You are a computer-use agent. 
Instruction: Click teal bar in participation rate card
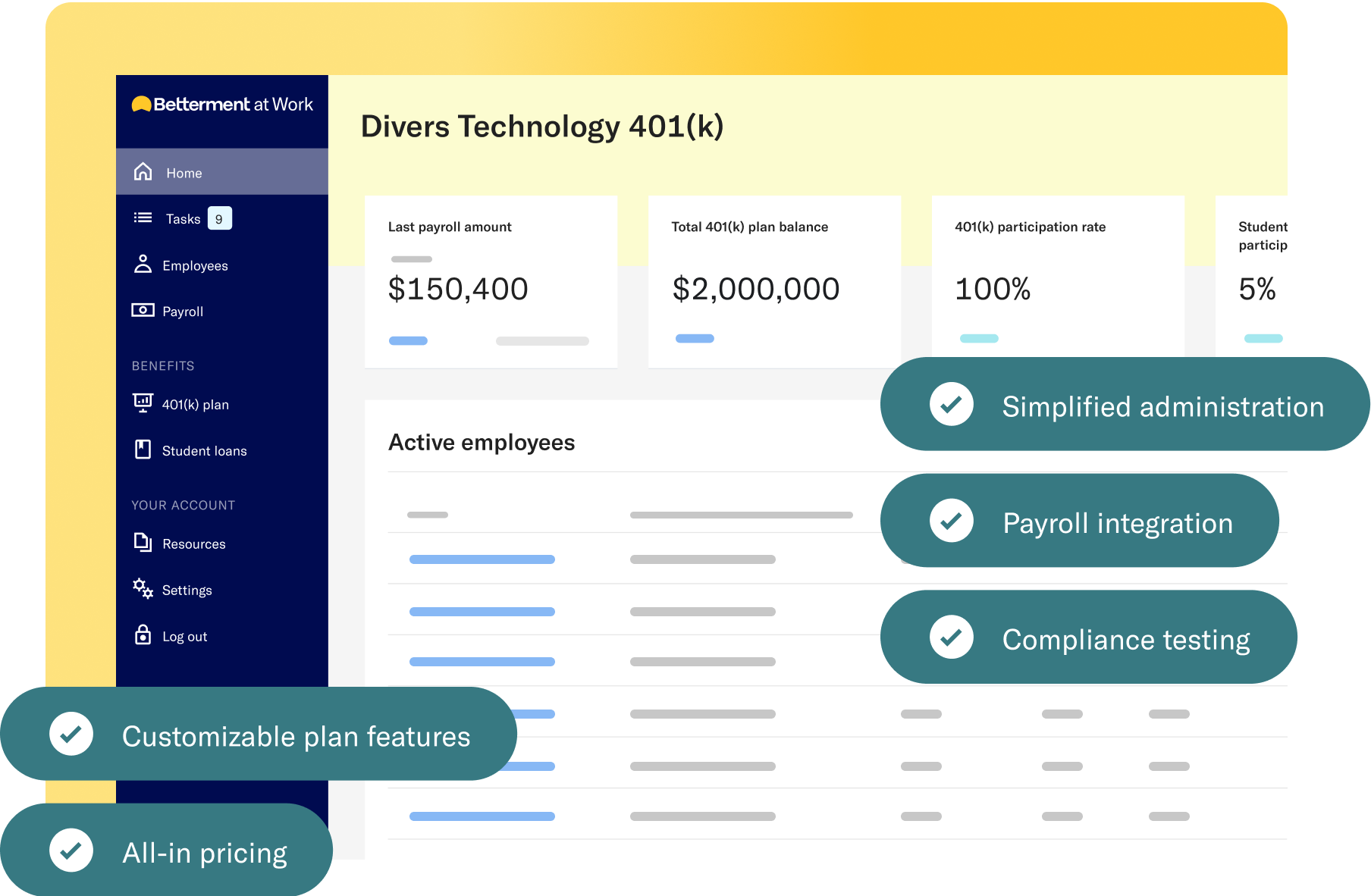pyautogui.click(x=979, y=338)
